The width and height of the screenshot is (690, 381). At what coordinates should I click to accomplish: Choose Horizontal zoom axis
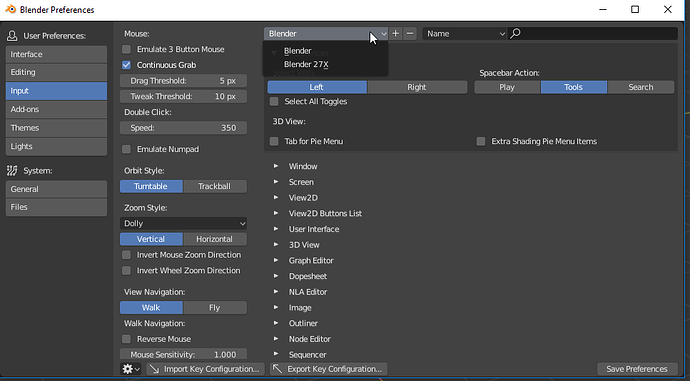pyautogui.click(x=215, y=239)
